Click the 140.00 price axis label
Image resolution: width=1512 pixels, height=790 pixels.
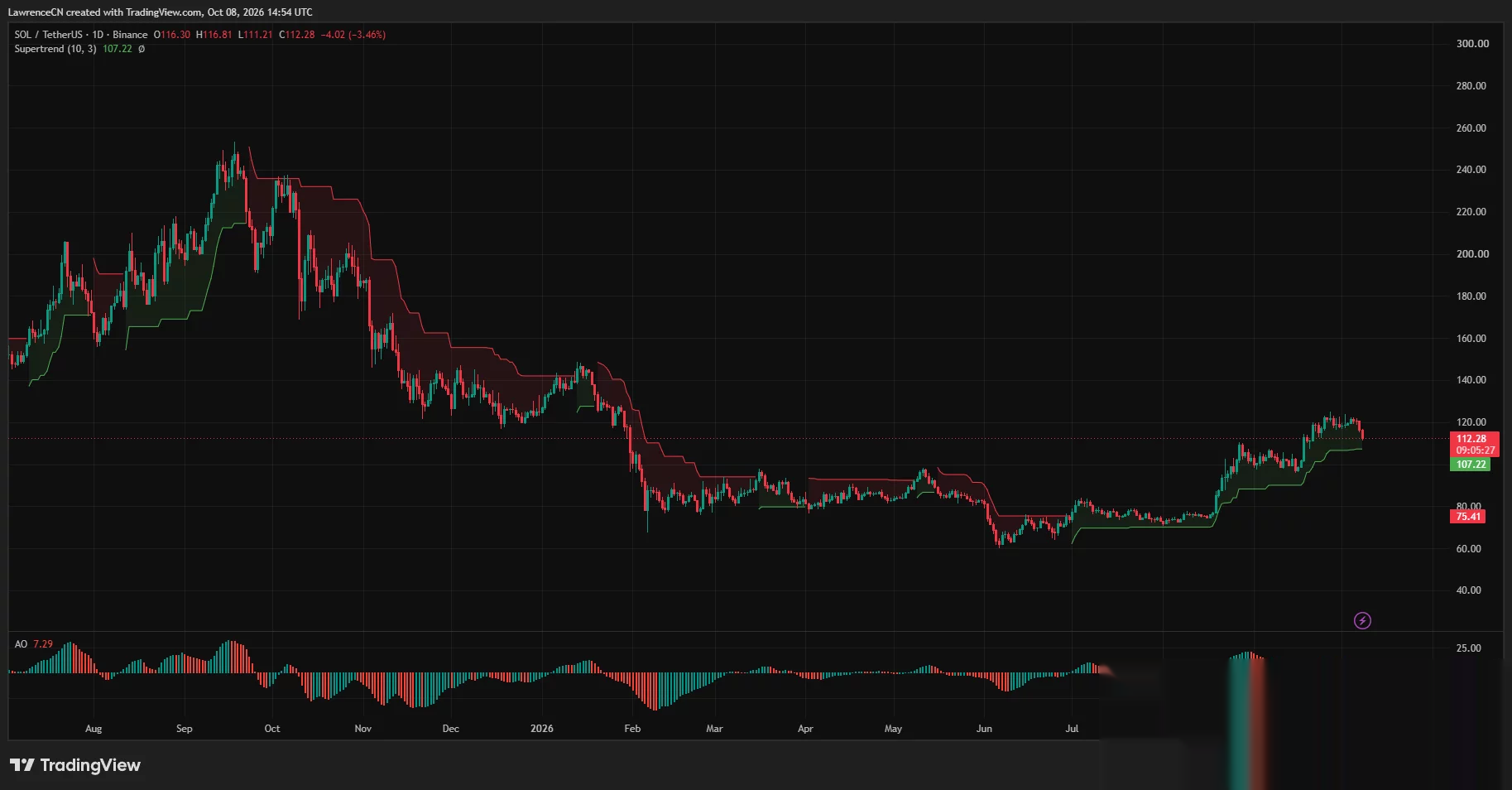1471,380
